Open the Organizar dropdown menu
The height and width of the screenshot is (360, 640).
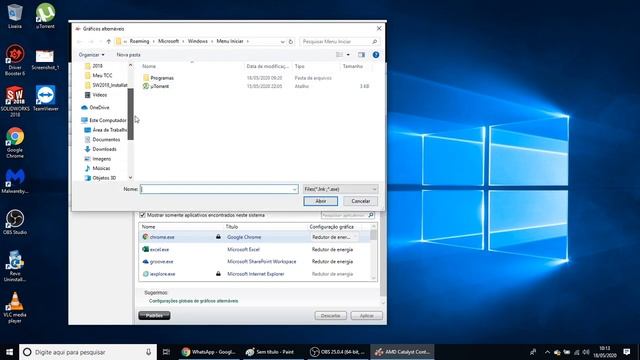(x=91, y=55)
